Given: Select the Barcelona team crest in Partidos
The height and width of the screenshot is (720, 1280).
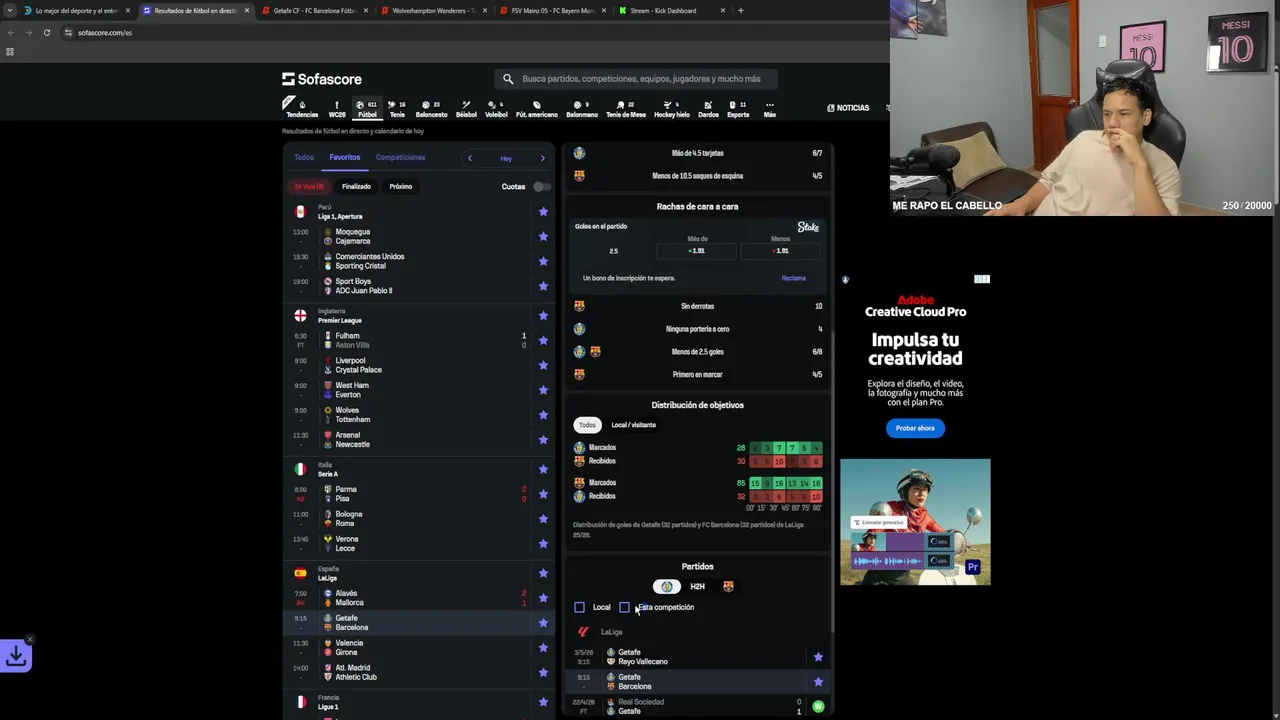Looking at the screenshot, I should pos(728,587).
